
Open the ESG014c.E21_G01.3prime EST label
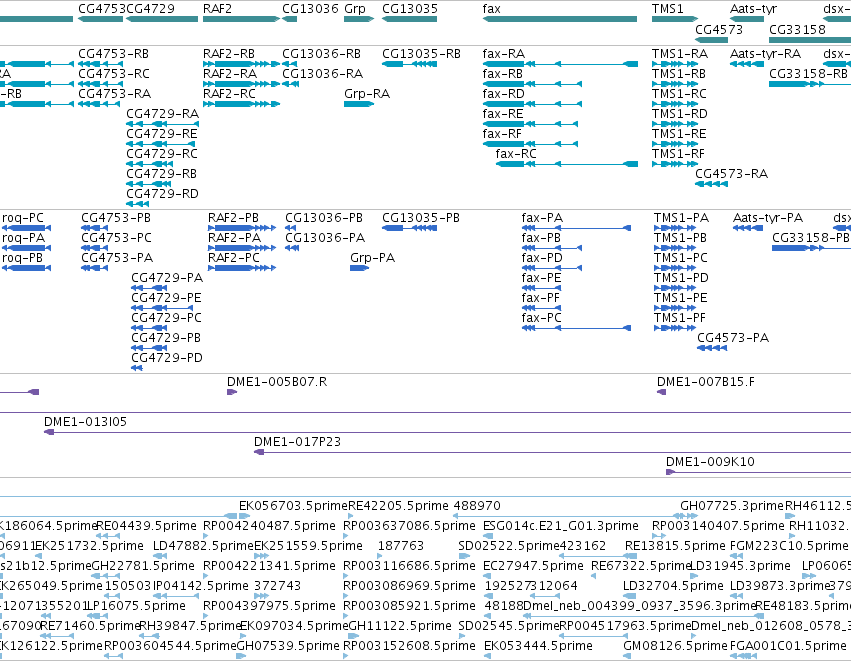[561, 526]
